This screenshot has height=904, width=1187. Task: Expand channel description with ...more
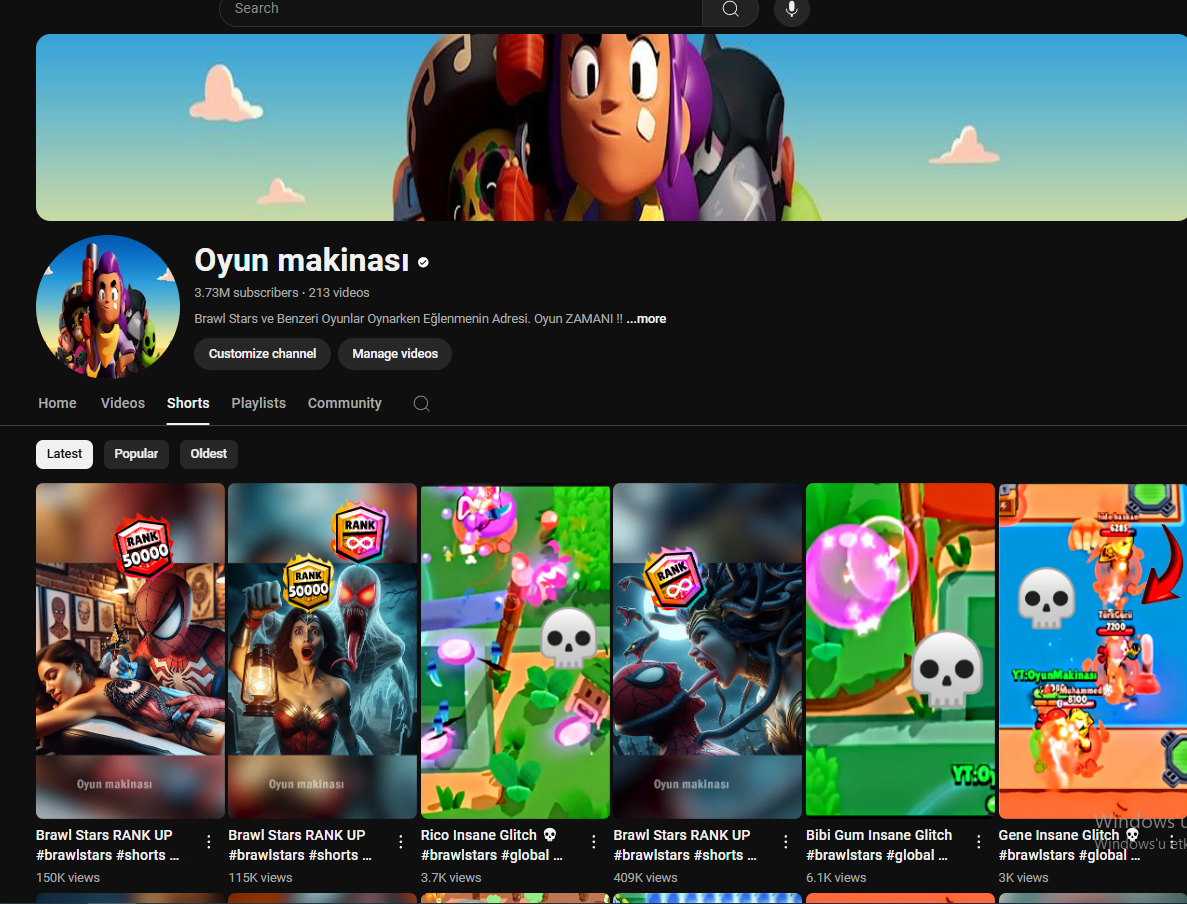coord(646,319)
